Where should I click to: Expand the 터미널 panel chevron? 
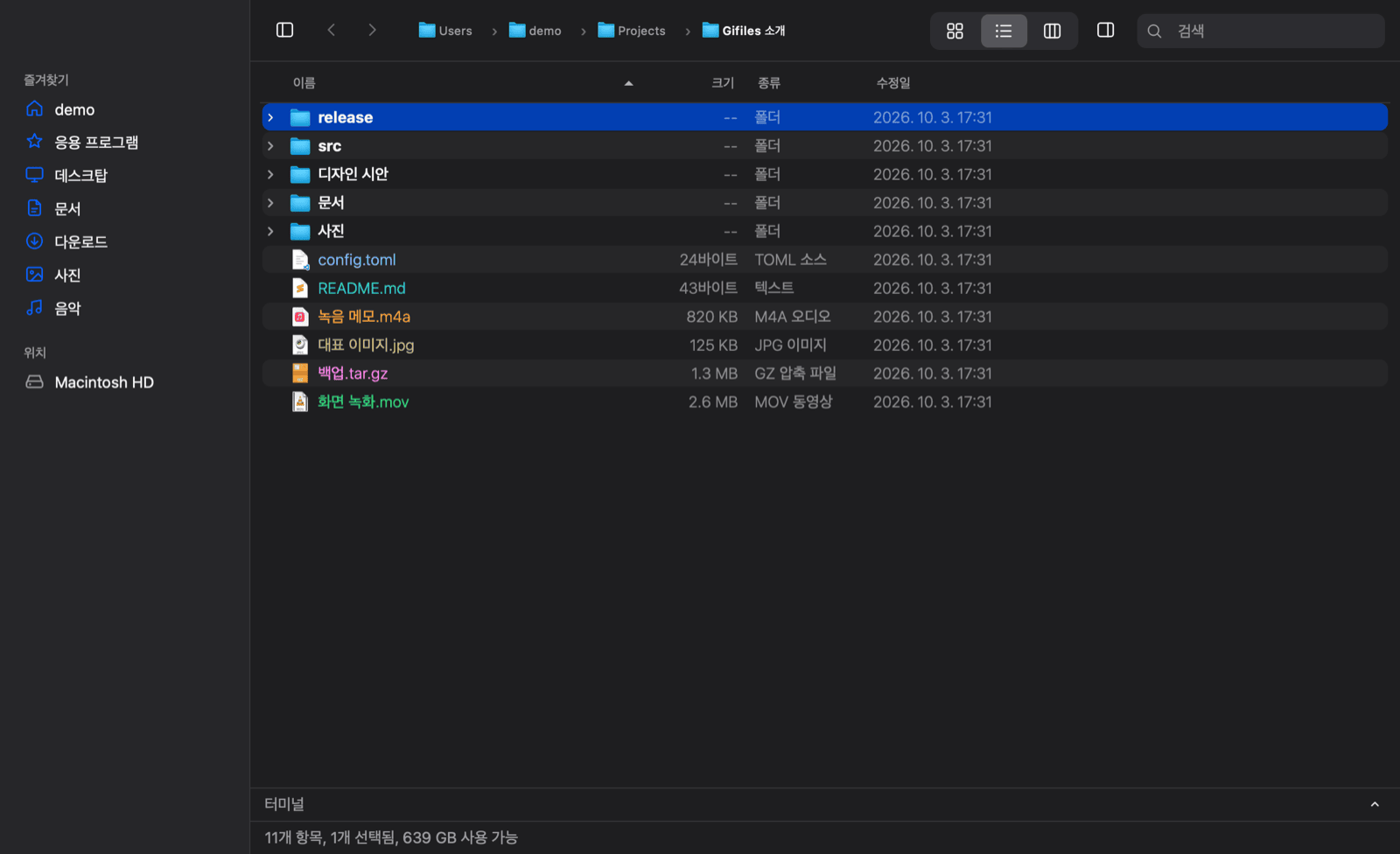click(1375, 804)
